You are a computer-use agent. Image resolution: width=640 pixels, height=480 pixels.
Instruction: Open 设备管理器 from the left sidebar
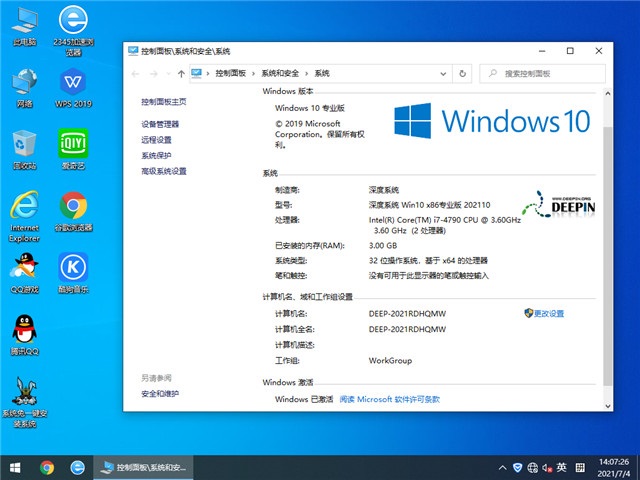pos(161,124)
